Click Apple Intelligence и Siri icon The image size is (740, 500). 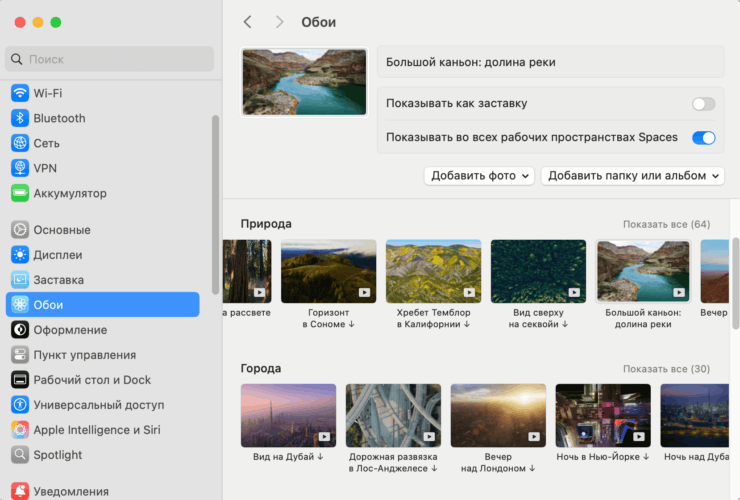click(20, 430)
